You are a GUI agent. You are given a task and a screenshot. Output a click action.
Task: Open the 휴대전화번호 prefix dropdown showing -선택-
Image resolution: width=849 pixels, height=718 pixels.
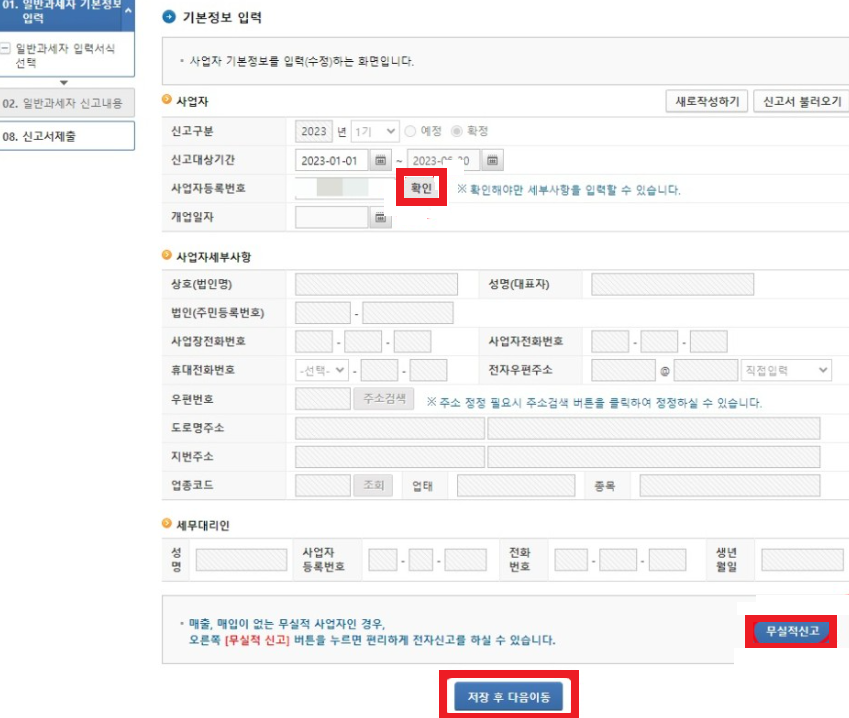click(x=322, y=370)
